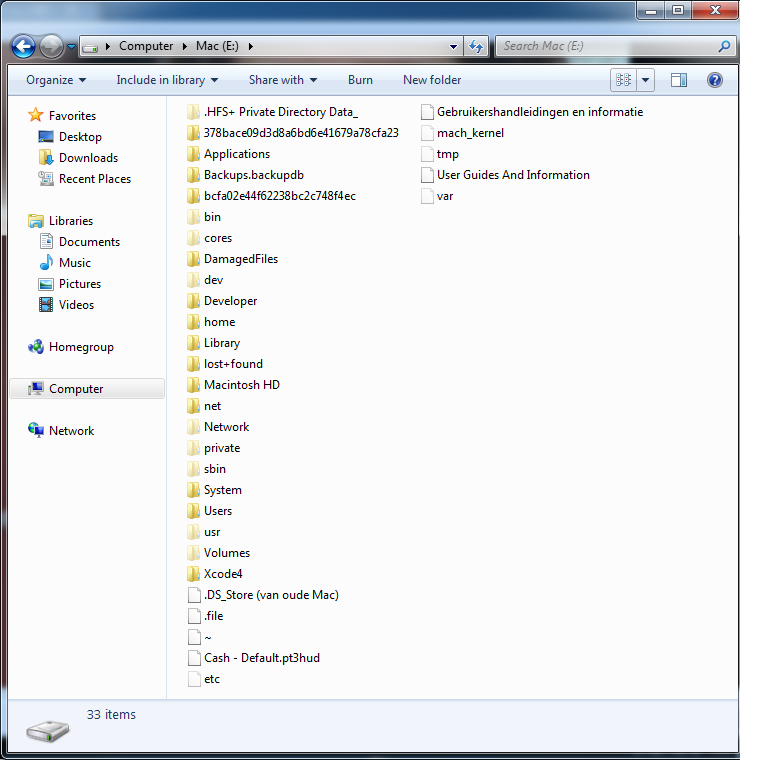Select the DamagedFiles folder icon

[193, 259]
